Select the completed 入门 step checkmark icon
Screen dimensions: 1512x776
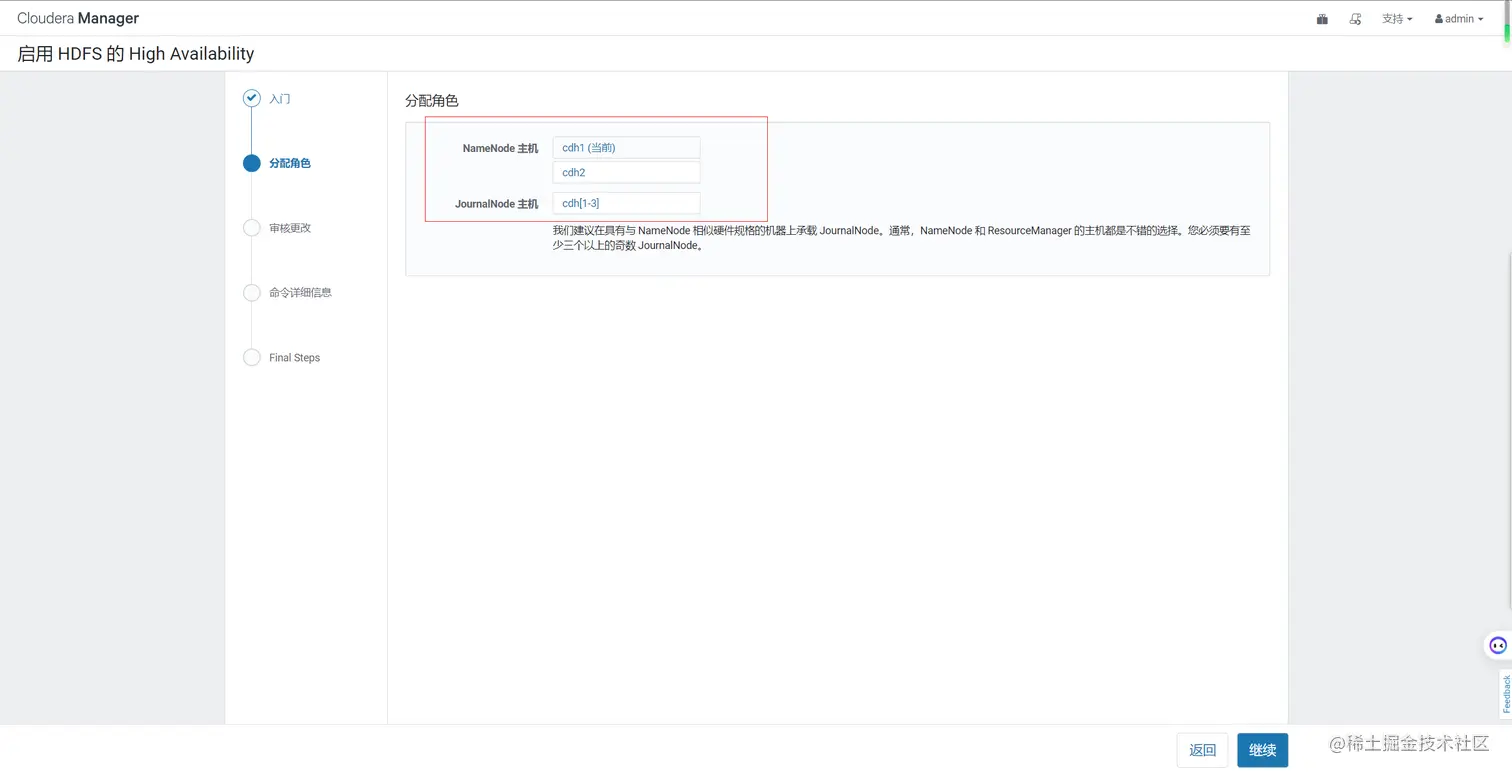pos(252,98)
